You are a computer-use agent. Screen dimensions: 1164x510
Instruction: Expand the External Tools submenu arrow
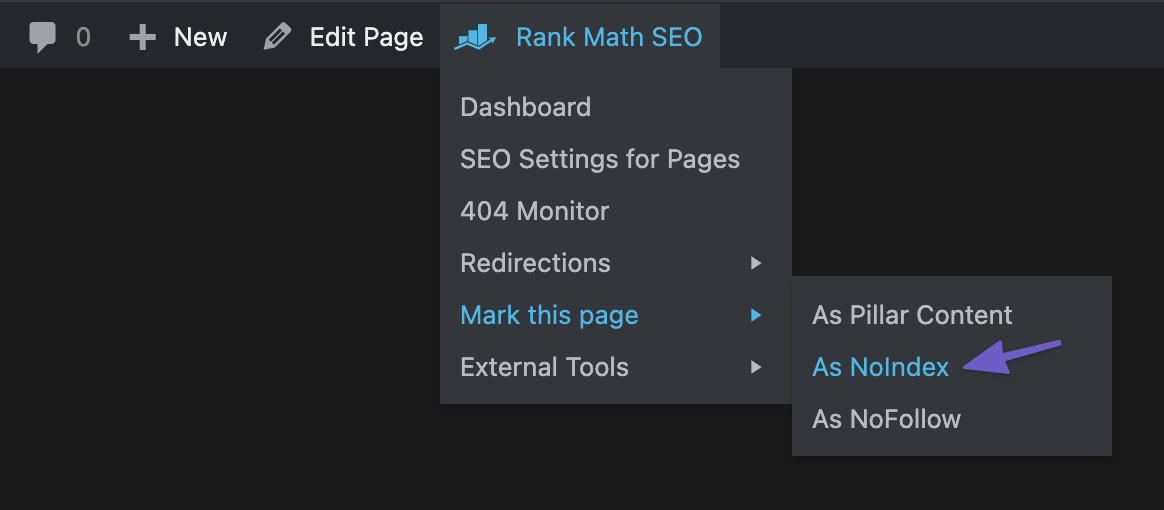756,367
